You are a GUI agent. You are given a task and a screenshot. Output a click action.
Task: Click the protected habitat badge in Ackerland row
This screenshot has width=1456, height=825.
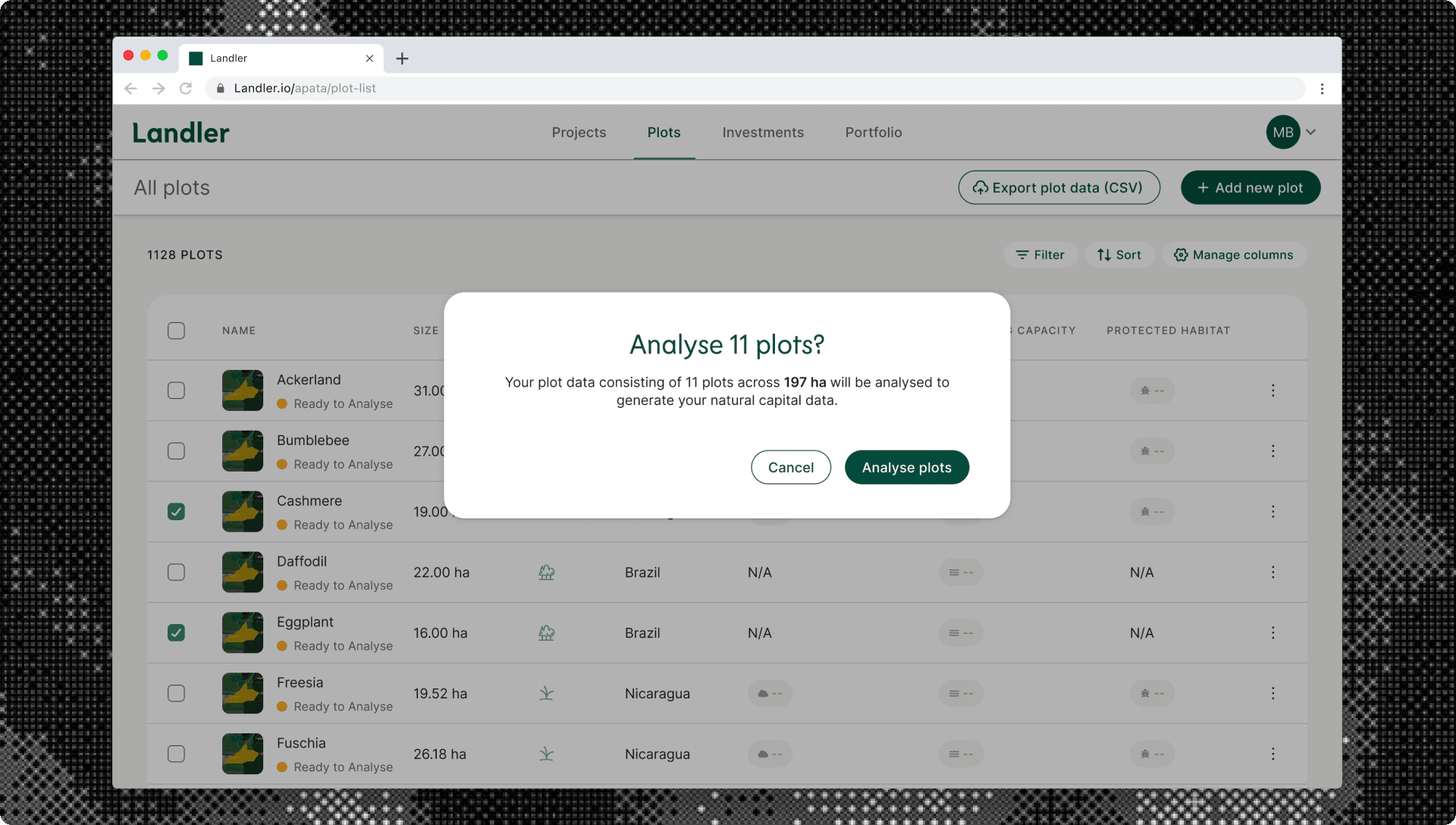(1151, 391)
